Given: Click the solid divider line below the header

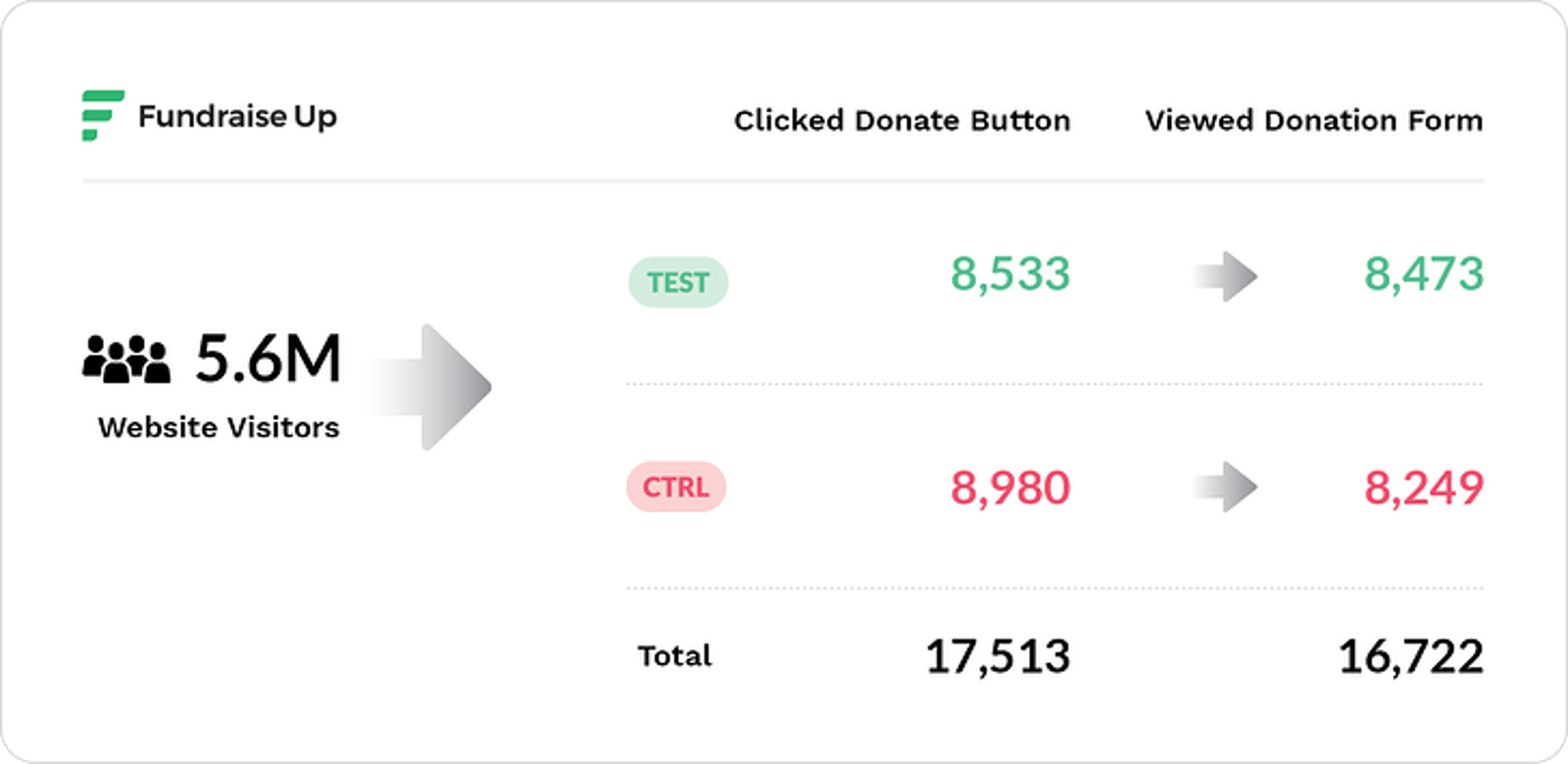Looking at the screenshot, I should click(782, 181).
